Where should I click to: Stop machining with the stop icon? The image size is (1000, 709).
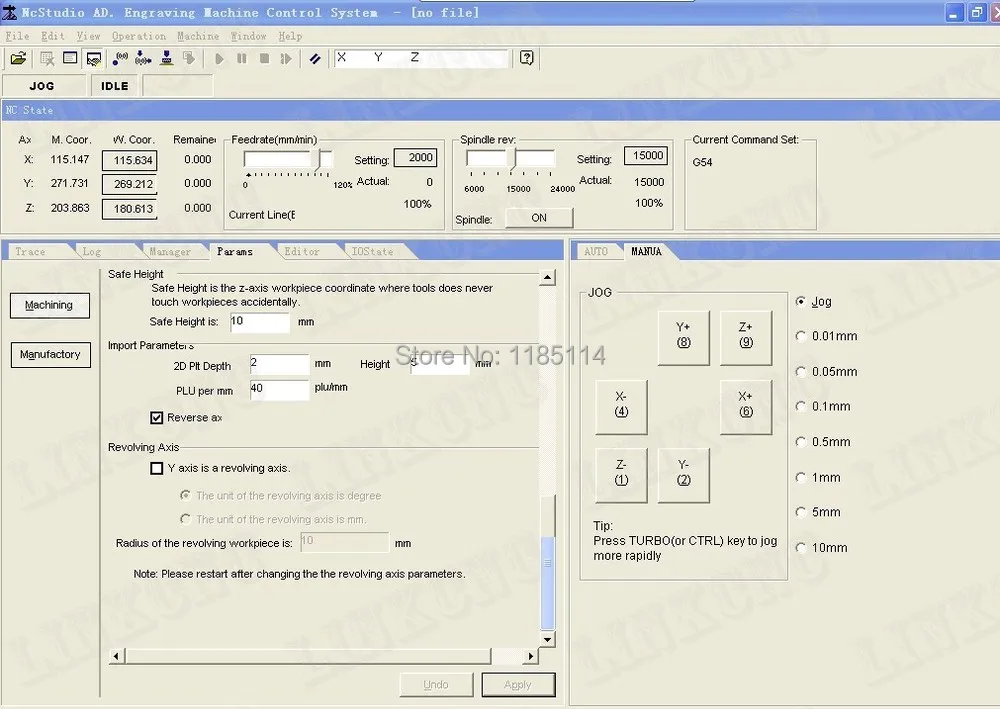coord(264,59)
